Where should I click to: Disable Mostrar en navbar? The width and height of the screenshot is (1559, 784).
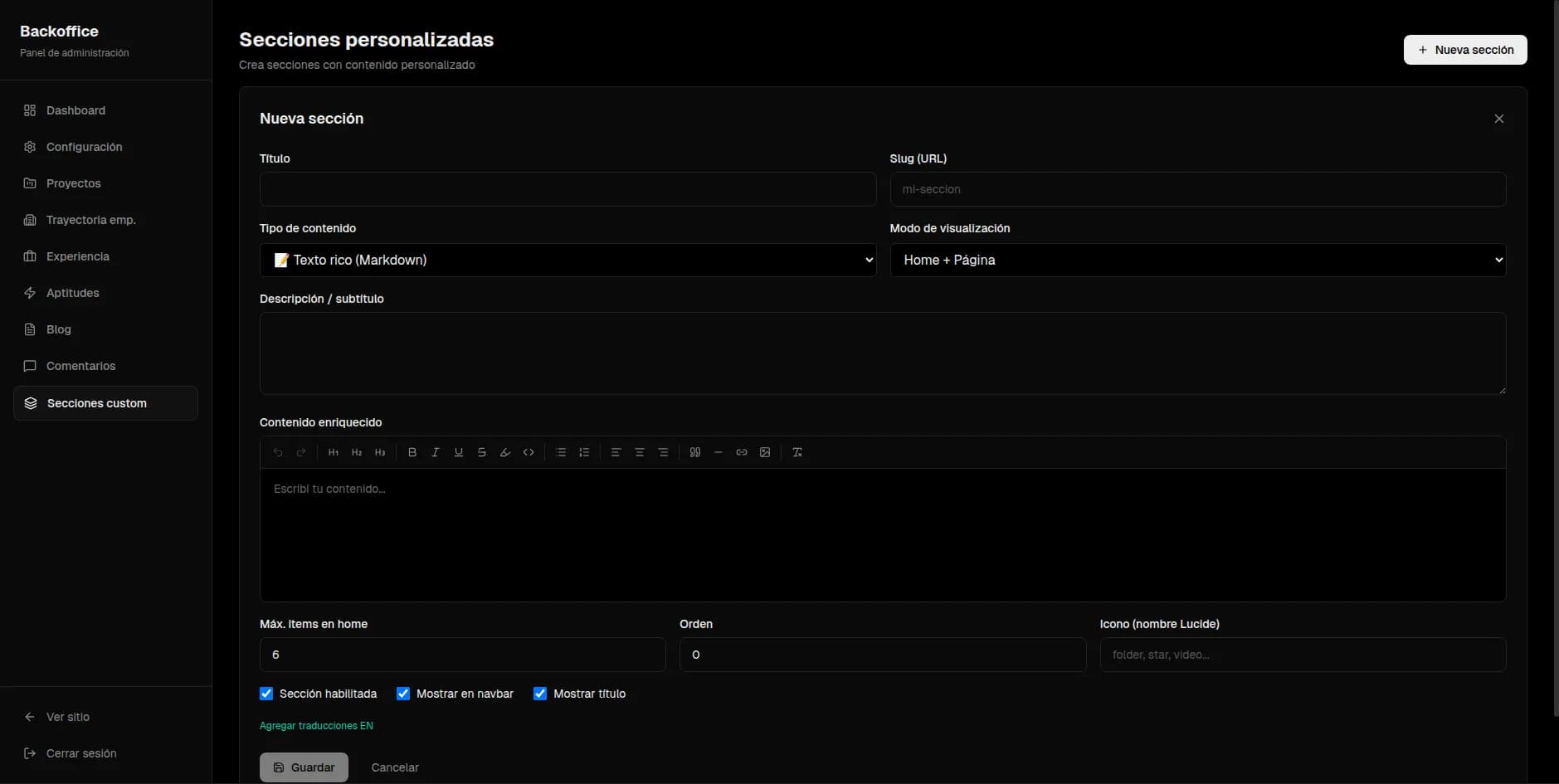click(x=403, y=693)
